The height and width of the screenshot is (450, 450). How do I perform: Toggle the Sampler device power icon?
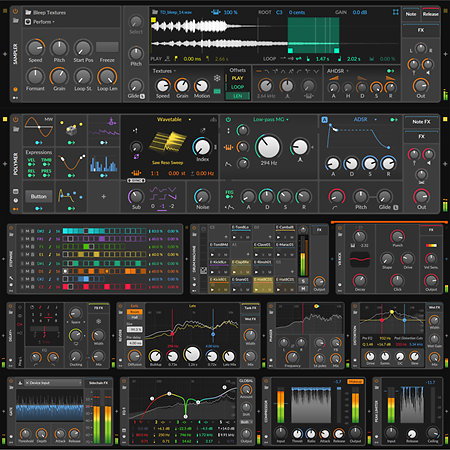point(15,12)
